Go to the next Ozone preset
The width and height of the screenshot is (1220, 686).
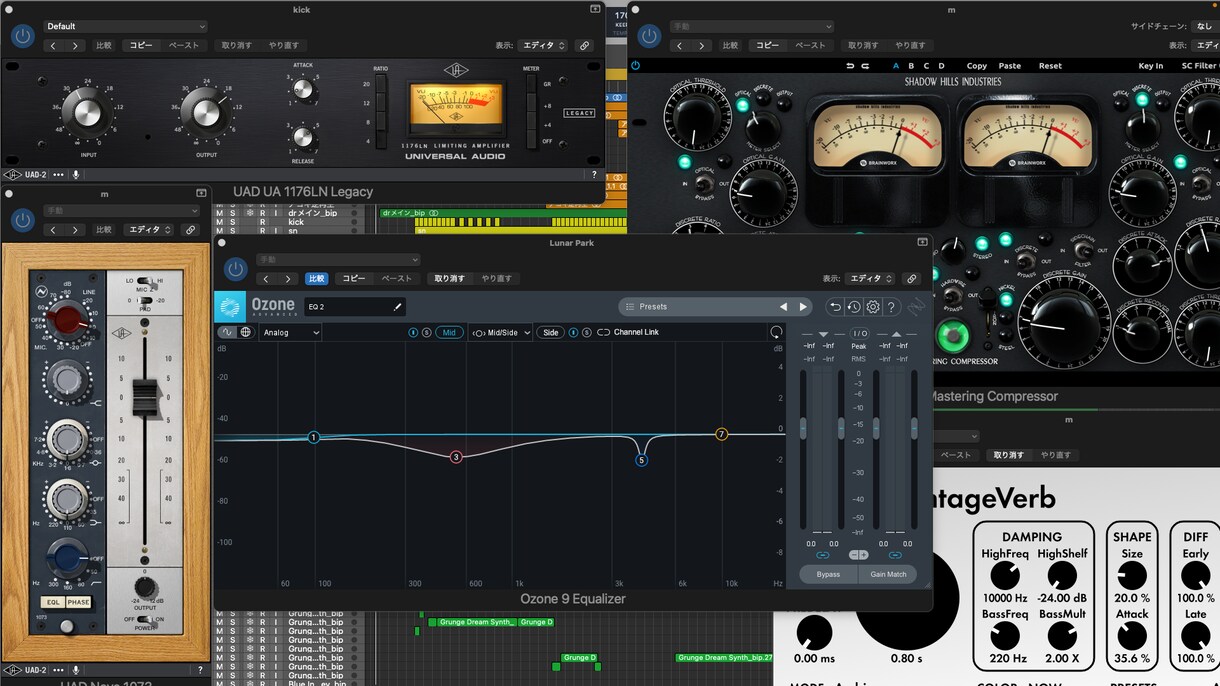pyautogui.click(x=803, y=307)
